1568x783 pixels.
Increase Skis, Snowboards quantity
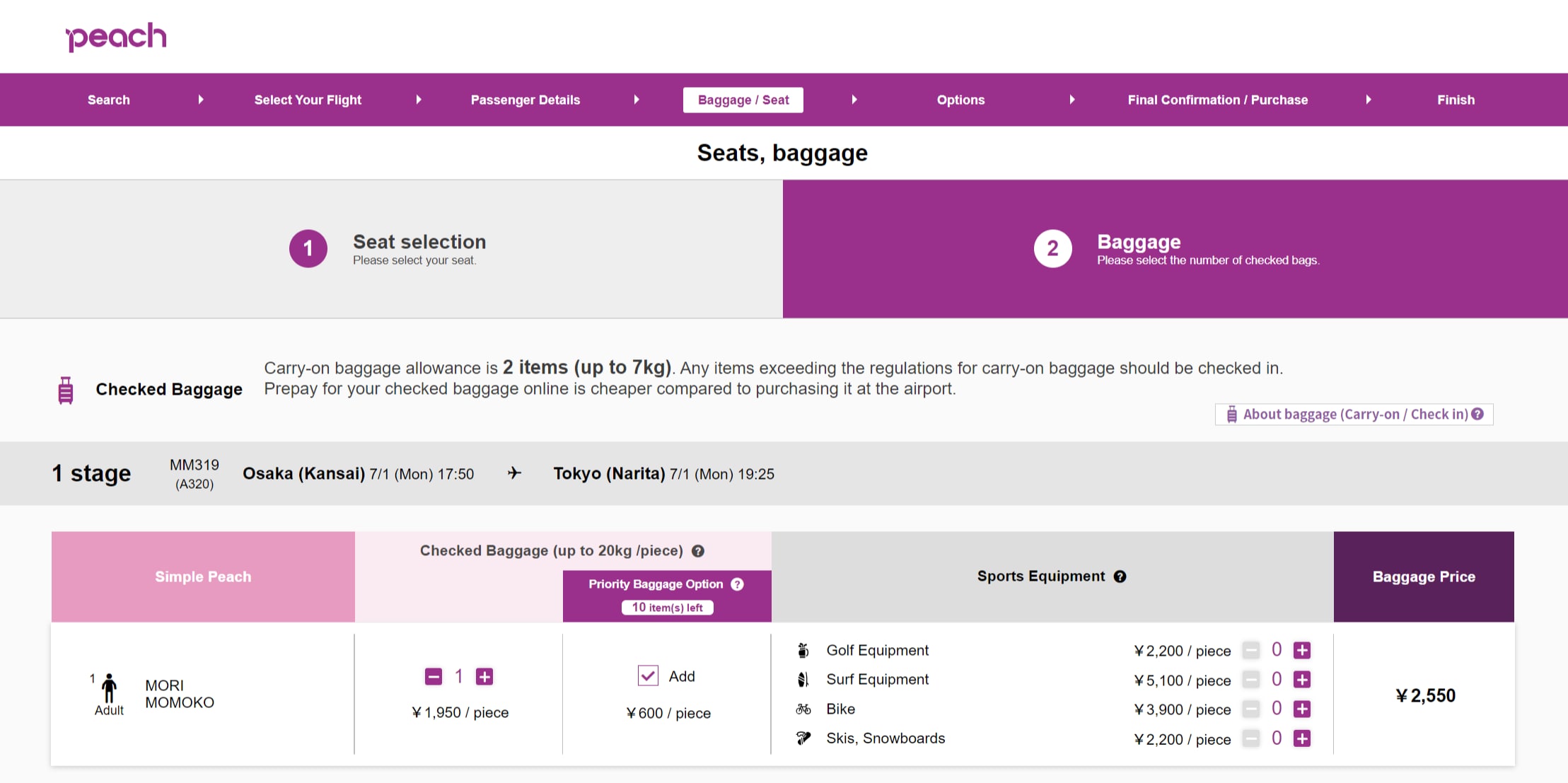click(x=1302, y=738)
